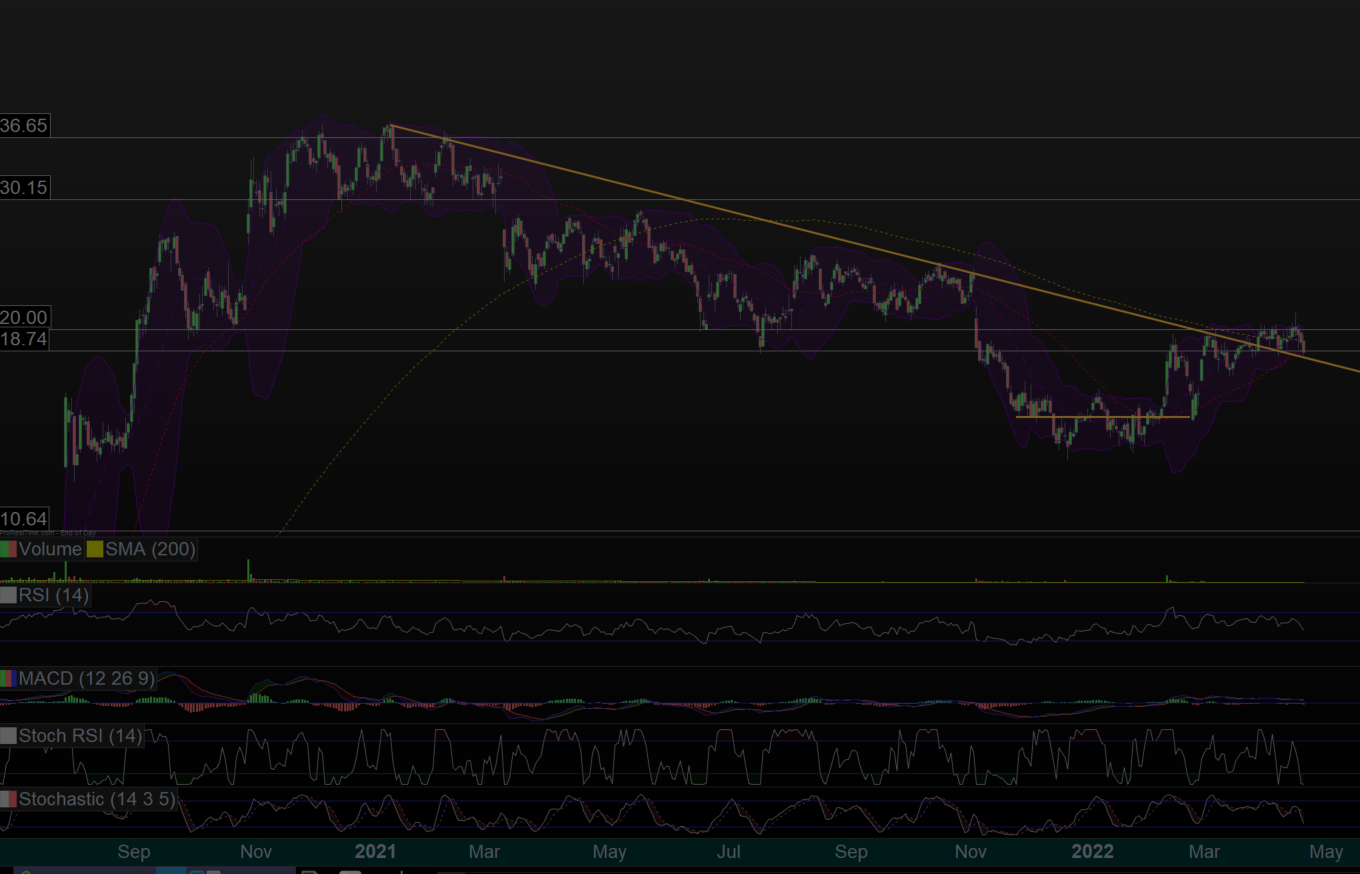The image size is (1360, 874).
Task: Click the 2022 marker on time axis
Action: coord(1092,852)
